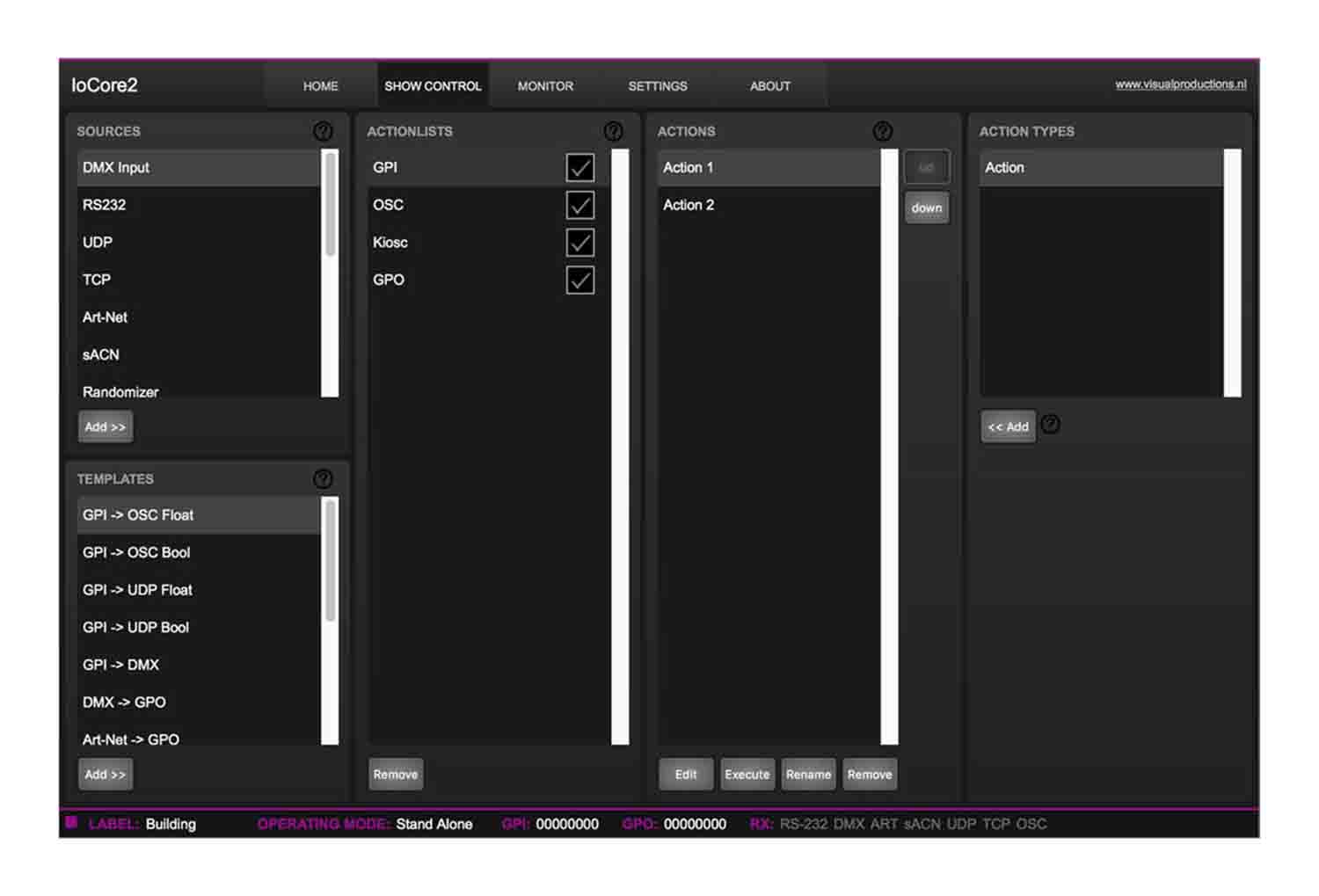Select the TCP source
This screenshot has width=1319, height=896.
[x=199, y=280]
